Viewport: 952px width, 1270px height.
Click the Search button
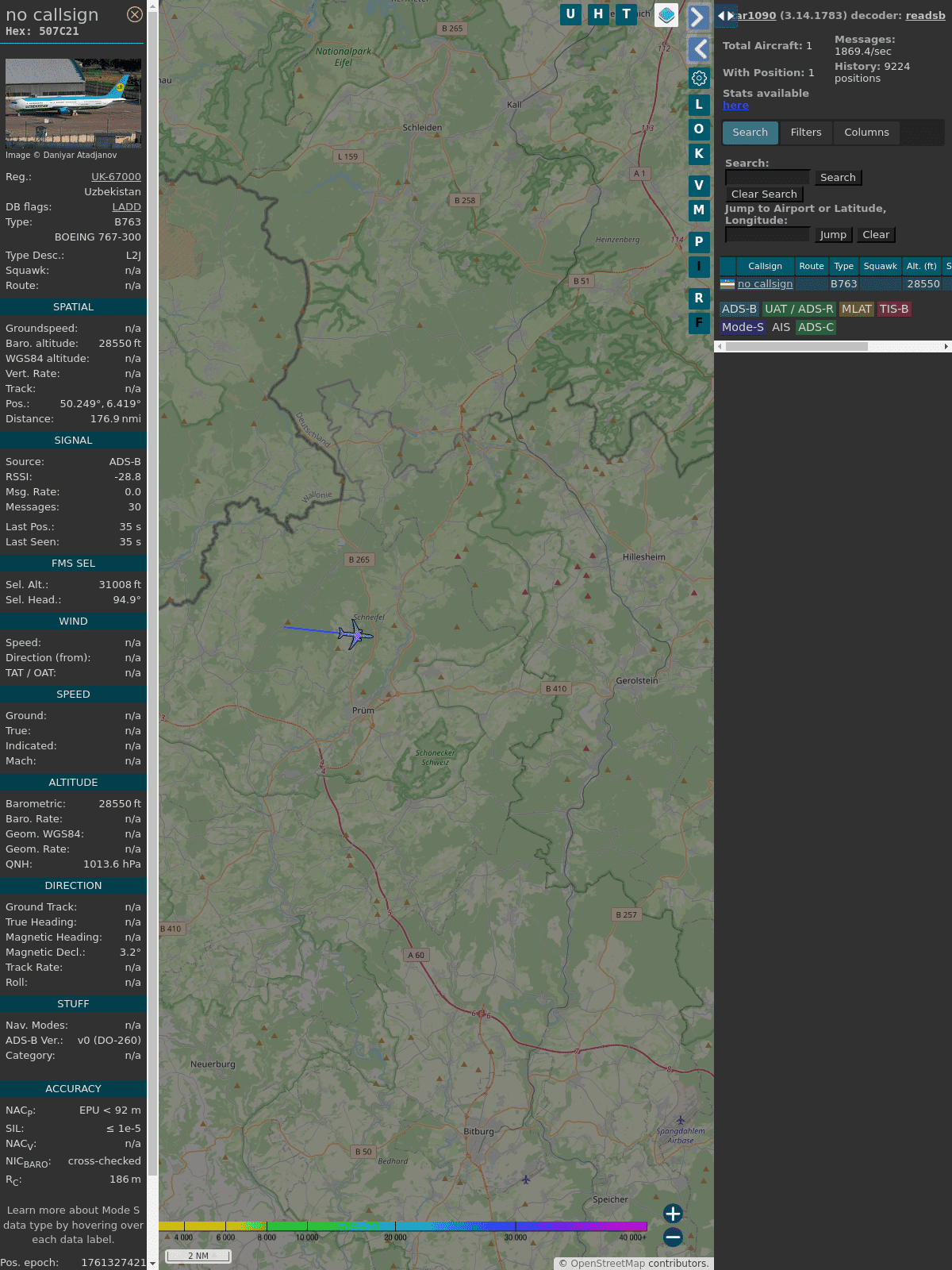point(838,178)
